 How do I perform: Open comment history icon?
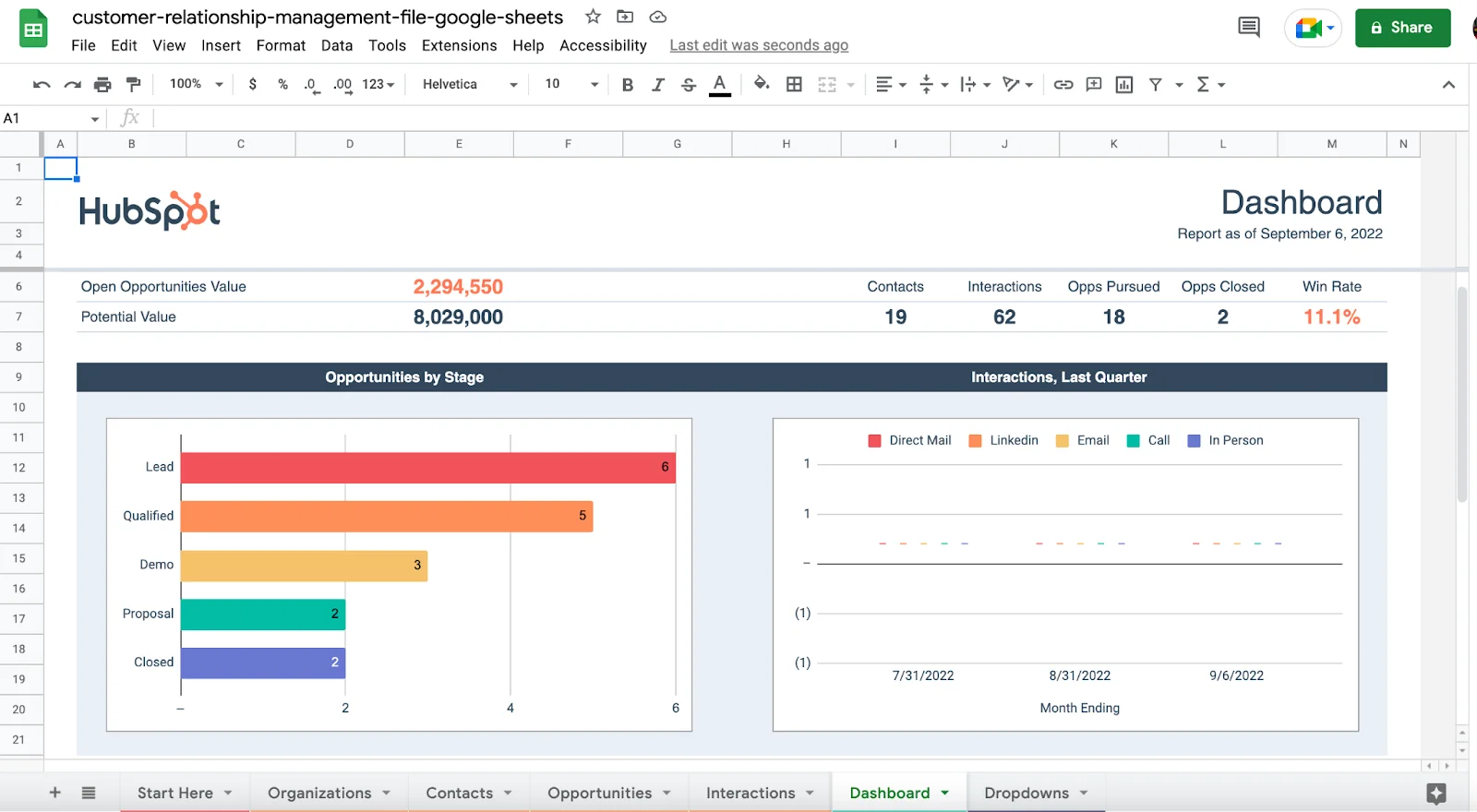point(1248,28)
